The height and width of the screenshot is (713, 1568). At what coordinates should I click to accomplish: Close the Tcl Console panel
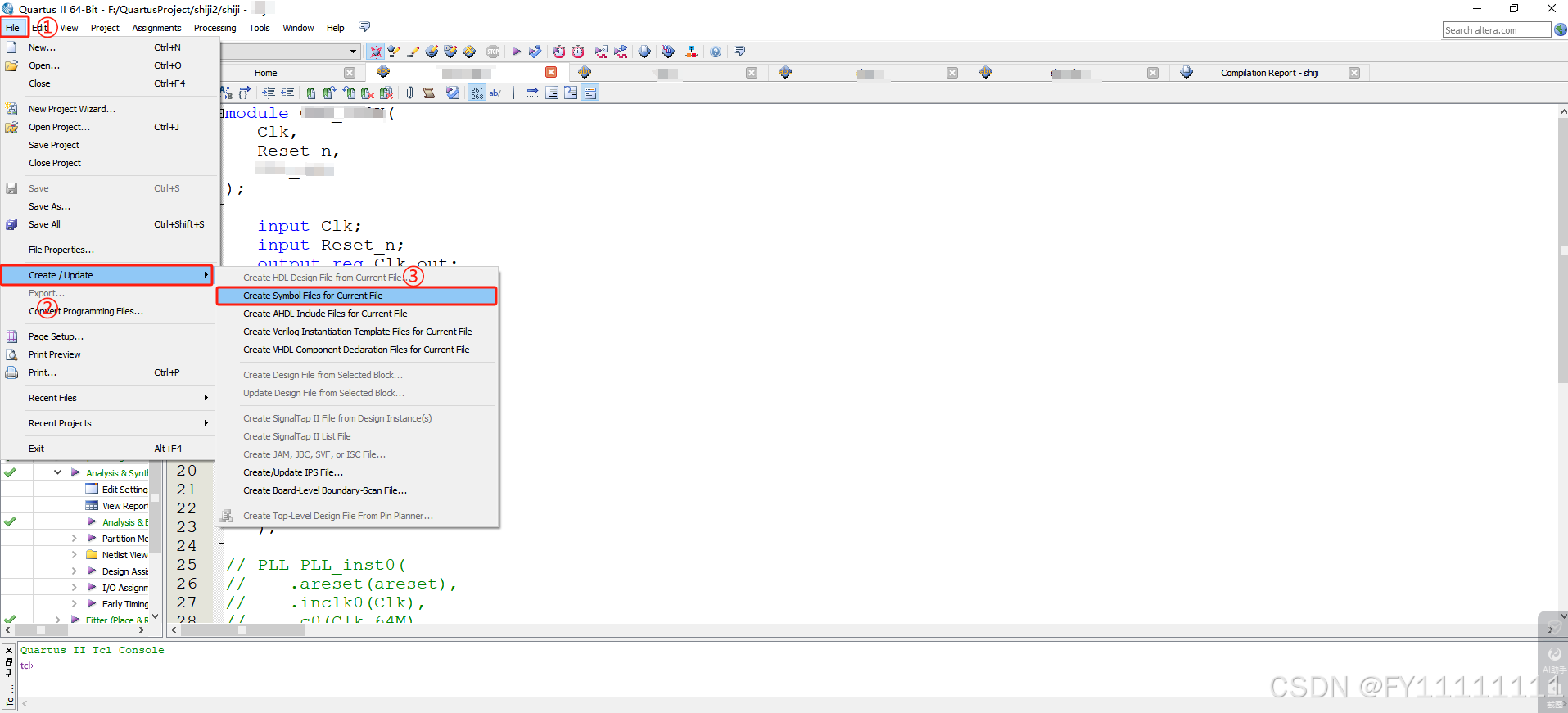point(9,651)
